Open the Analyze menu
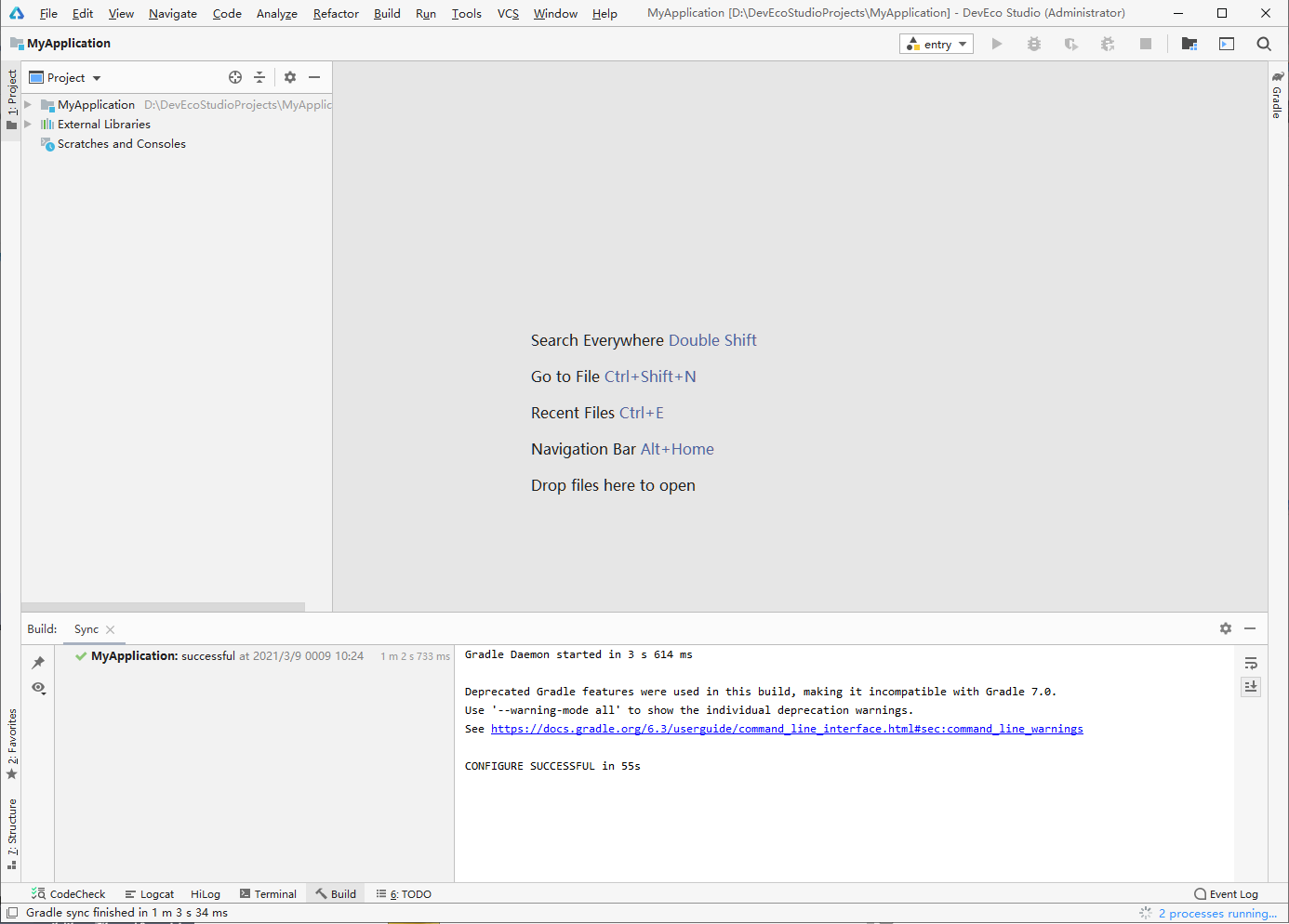 tap(277, 13)
